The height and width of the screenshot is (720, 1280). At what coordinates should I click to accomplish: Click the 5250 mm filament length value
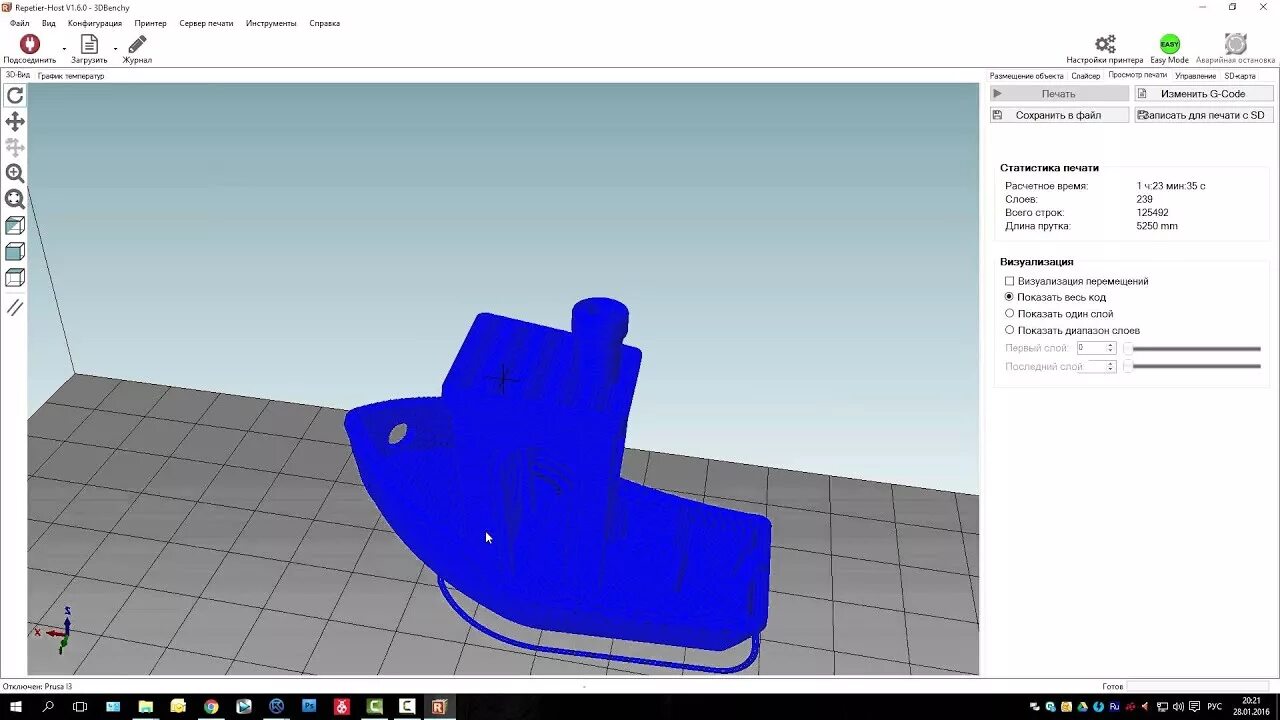(x=1157, y=226)
